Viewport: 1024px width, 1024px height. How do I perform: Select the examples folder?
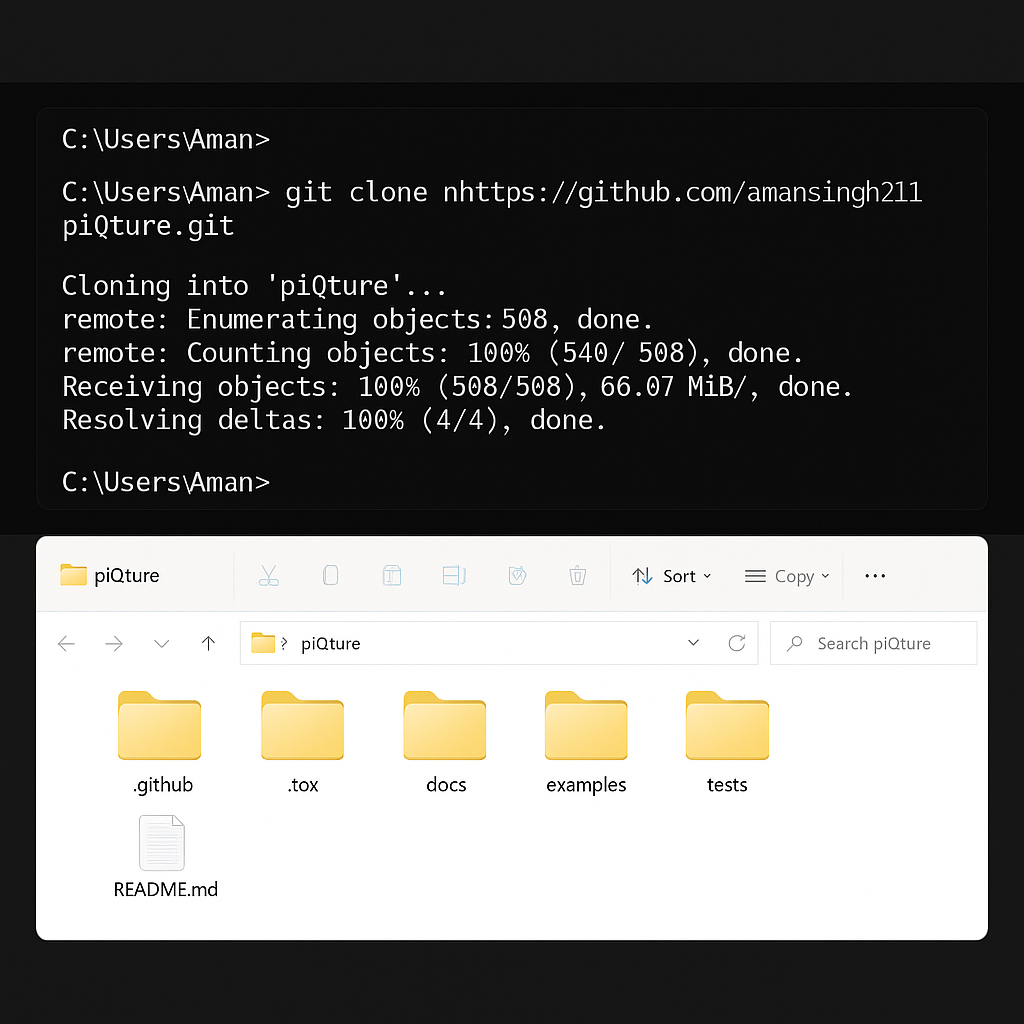pyautogui.click(x=586, y=741)
